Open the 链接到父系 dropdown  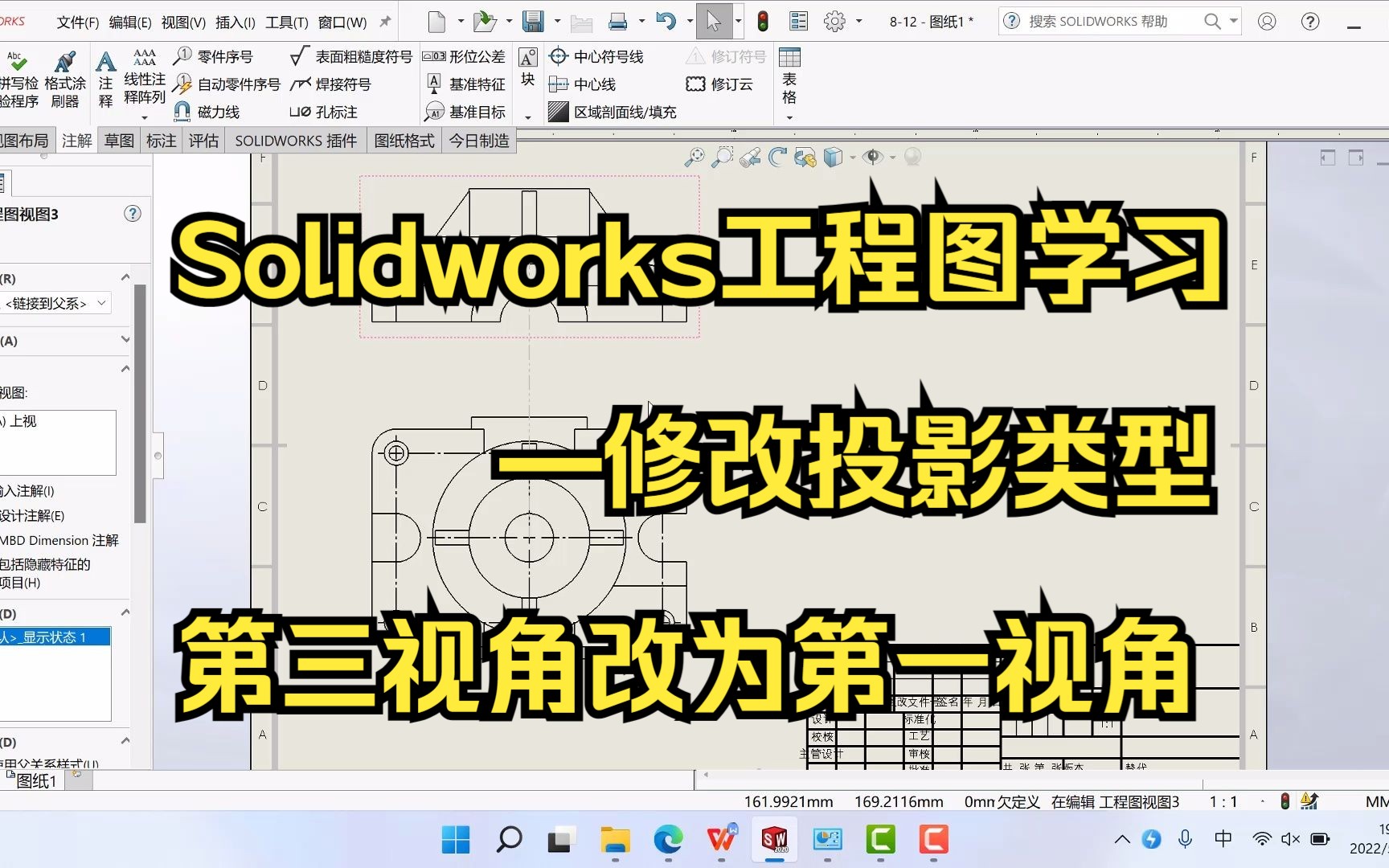100,303
